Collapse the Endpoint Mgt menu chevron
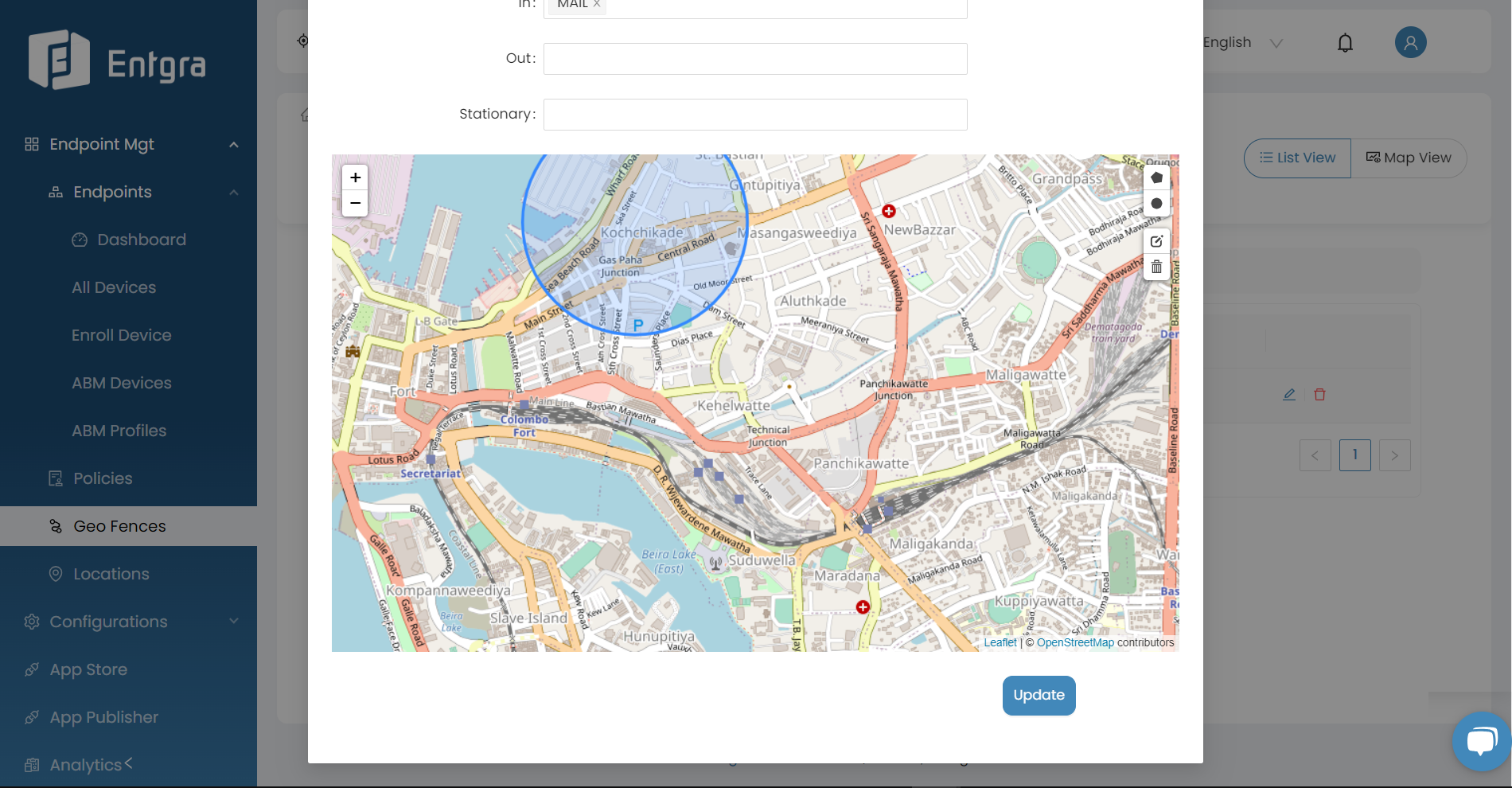 click(234, 144)
